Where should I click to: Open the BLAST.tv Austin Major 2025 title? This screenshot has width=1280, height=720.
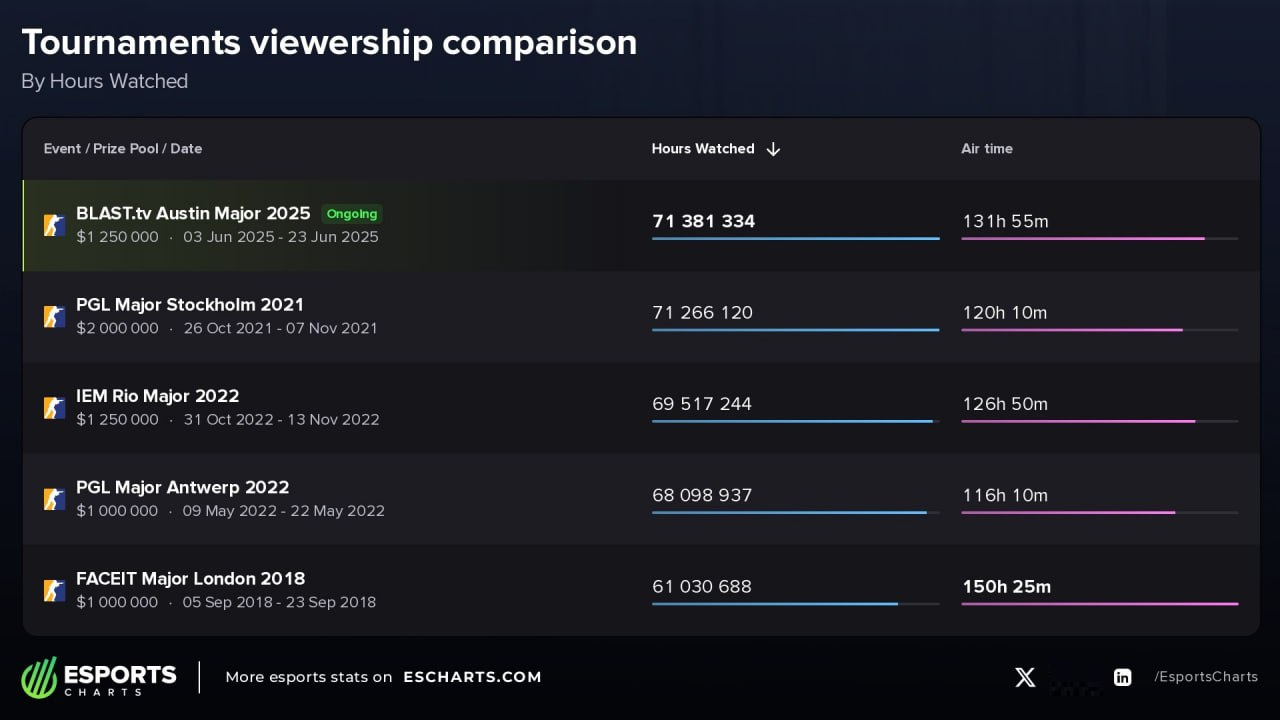[193, 213]
